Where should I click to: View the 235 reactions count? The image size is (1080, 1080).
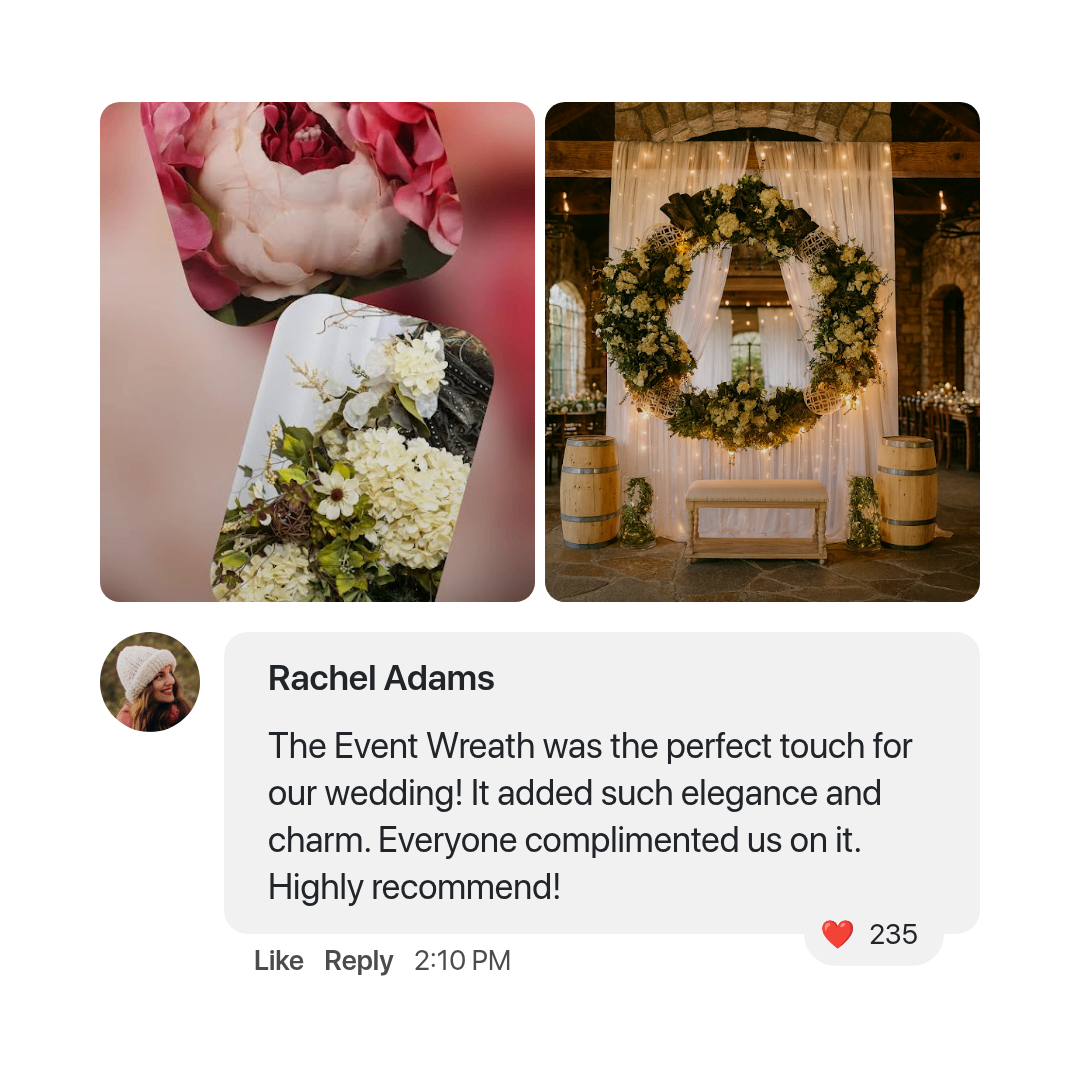pyautogui.click(x=893, y=935)
